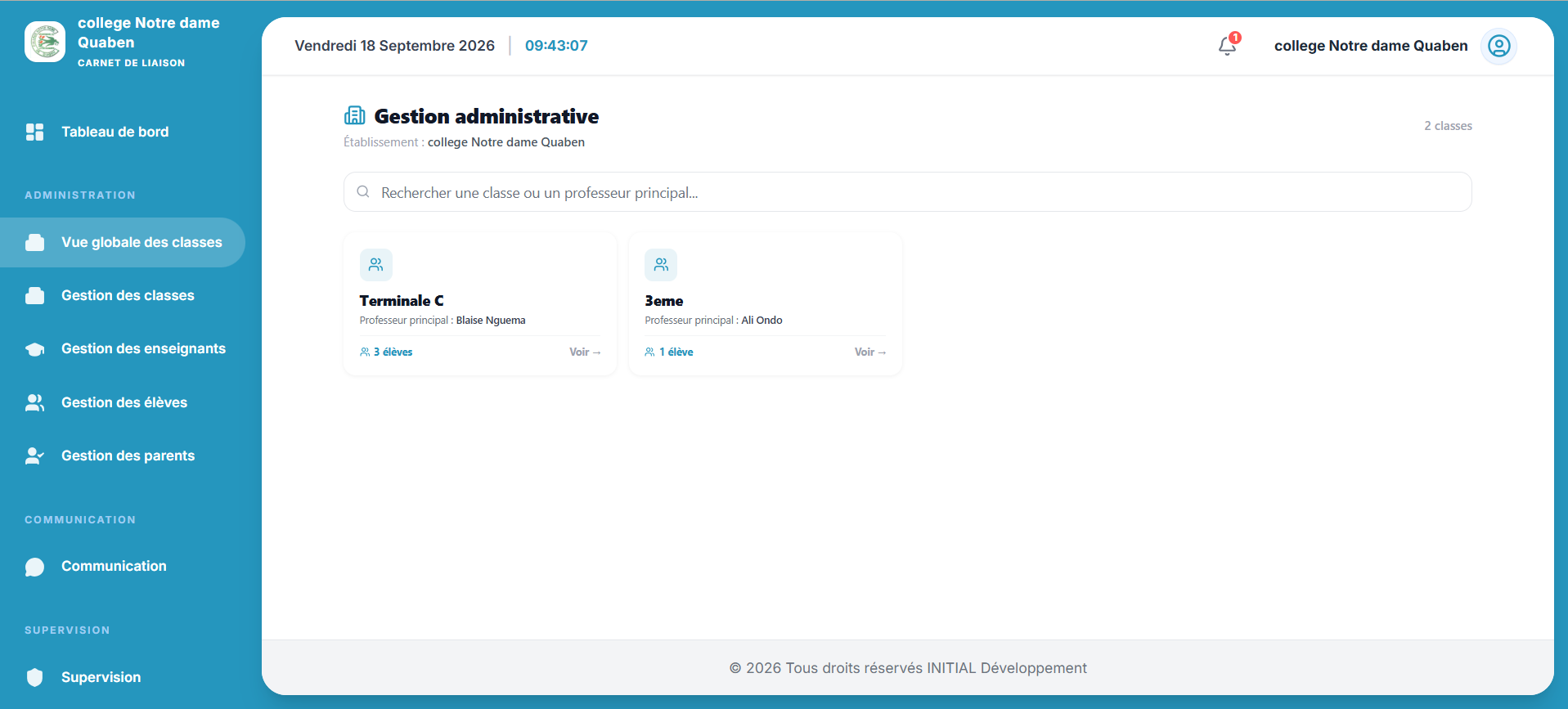Click the date Vendredi 18 Septembre 2026
This screenshot has width=1568, height=709.
394,46
